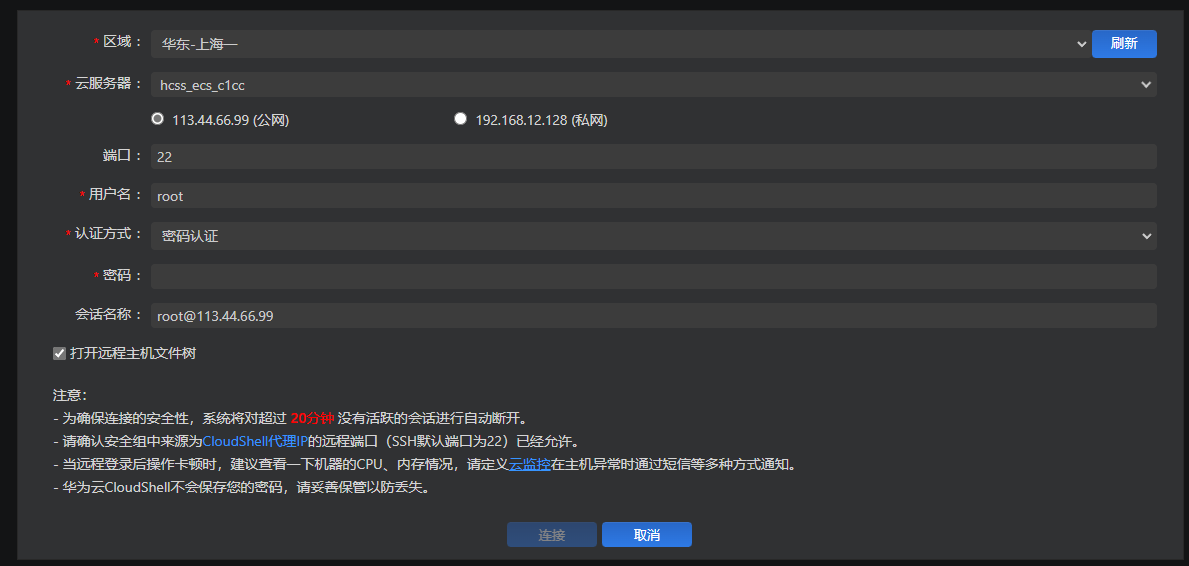Click the 注意: heading text
The height and width of the screenshot is (566, 1189).
[71, 395]
